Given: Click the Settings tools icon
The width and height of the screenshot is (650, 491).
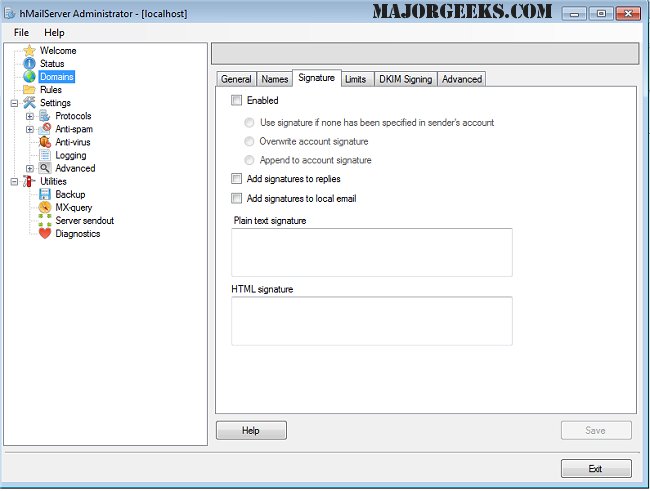Looking at the screenshot, I should pyautogui.click(x=29, y=103).
